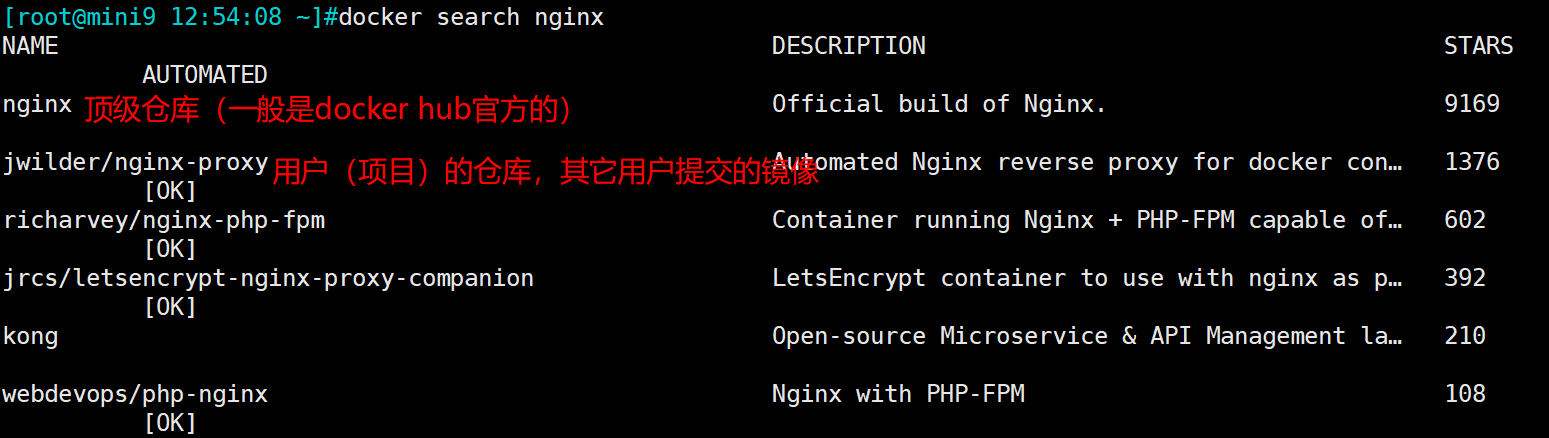The height and width of the screenshot is (438, 1549).
Task: Click the NAME column header
Action: [x=30, y=46]
